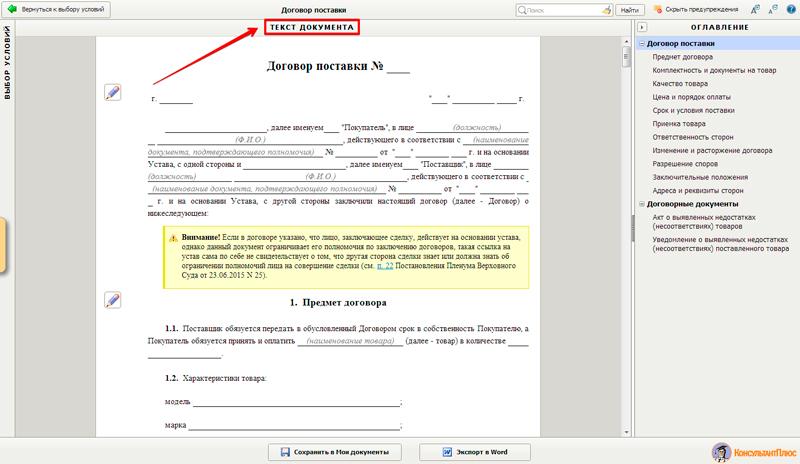800x464 pixels.
Task: Click the blank line after модель
Action: pos(296,402)
